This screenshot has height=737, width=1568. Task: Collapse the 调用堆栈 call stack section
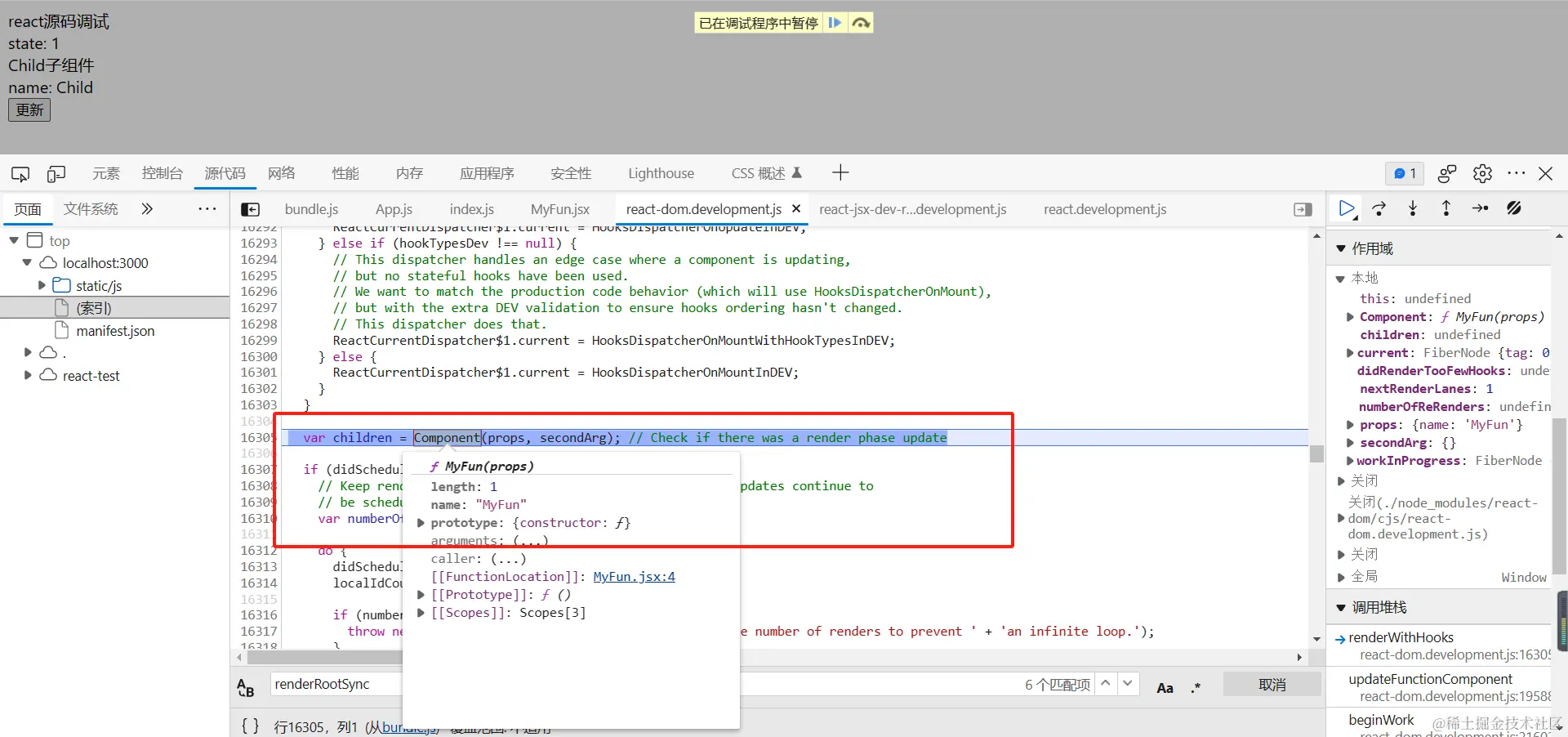coord(1340,607)
